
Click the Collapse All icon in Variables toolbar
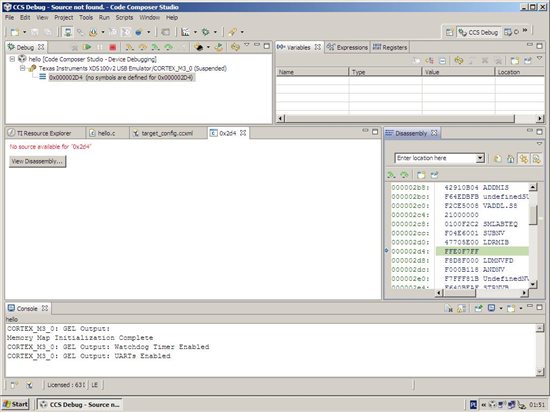click(443, 61)
